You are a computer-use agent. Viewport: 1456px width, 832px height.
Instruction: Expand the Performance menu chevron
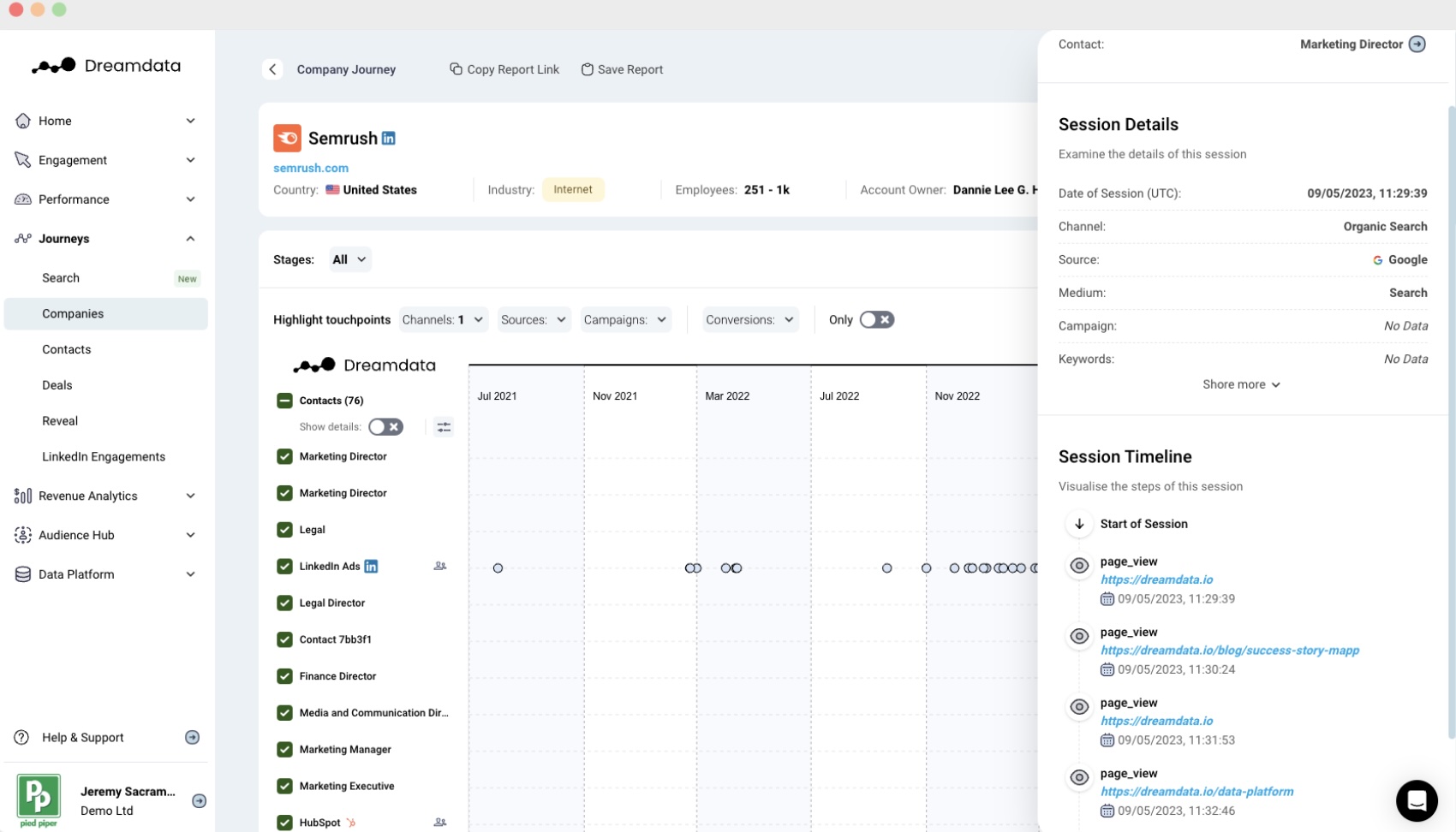191,199
